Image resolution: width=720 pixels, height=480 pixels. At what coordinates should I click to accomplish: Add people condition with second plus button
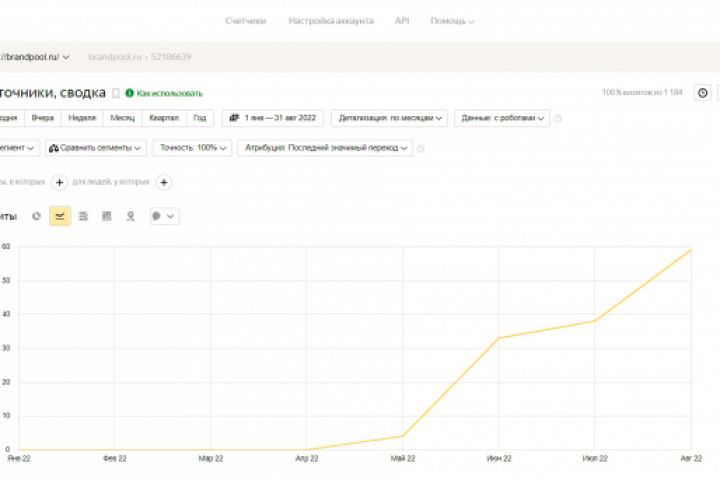click(164, 182)
